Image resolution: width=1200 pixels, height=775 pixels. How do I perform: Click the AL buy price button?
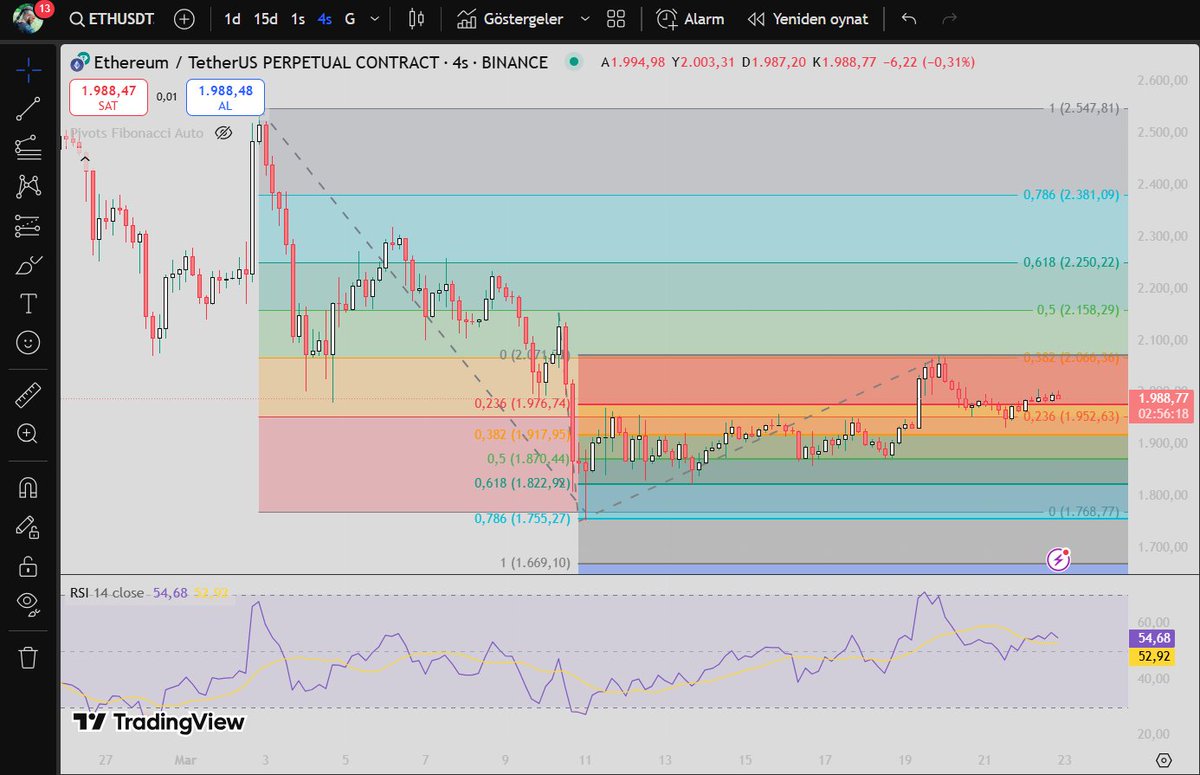[x=225, y=96]
